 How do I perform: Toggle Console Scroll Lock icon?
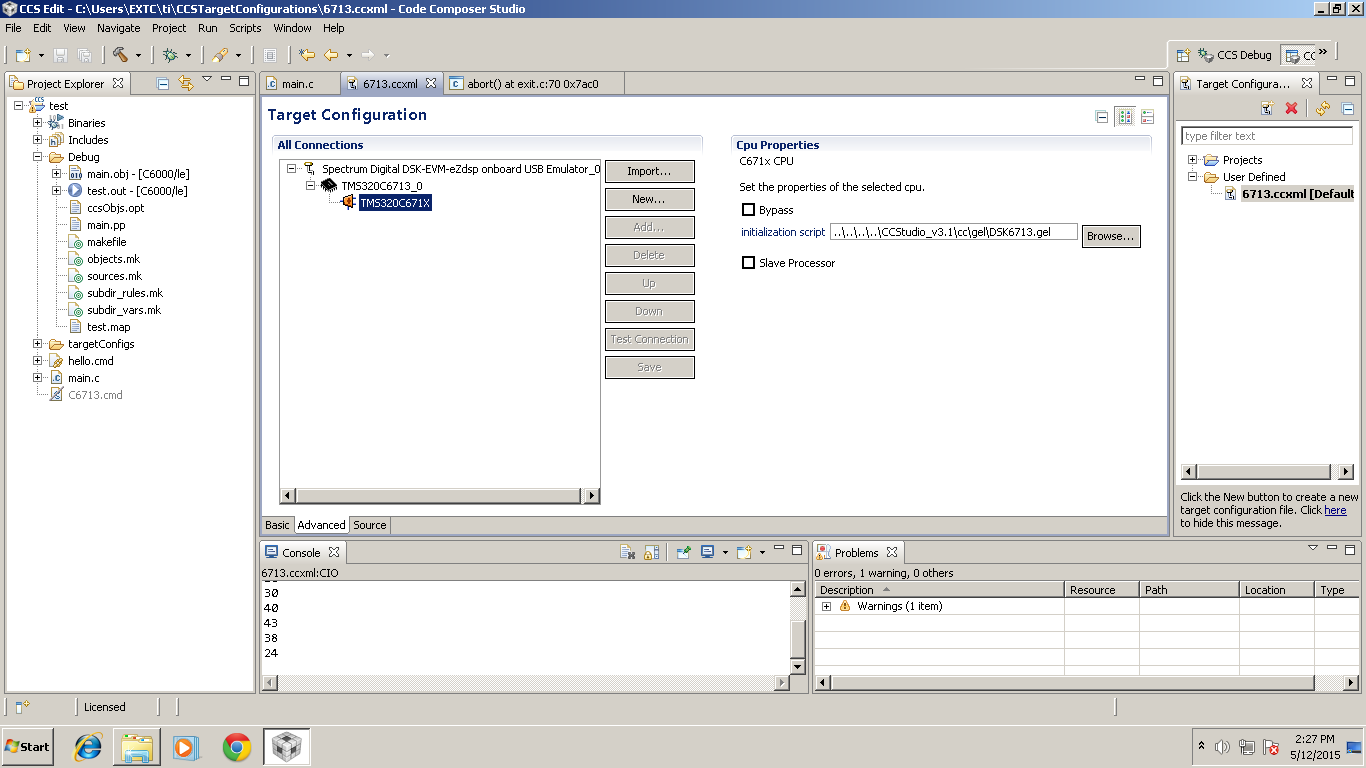click(651, 552)
